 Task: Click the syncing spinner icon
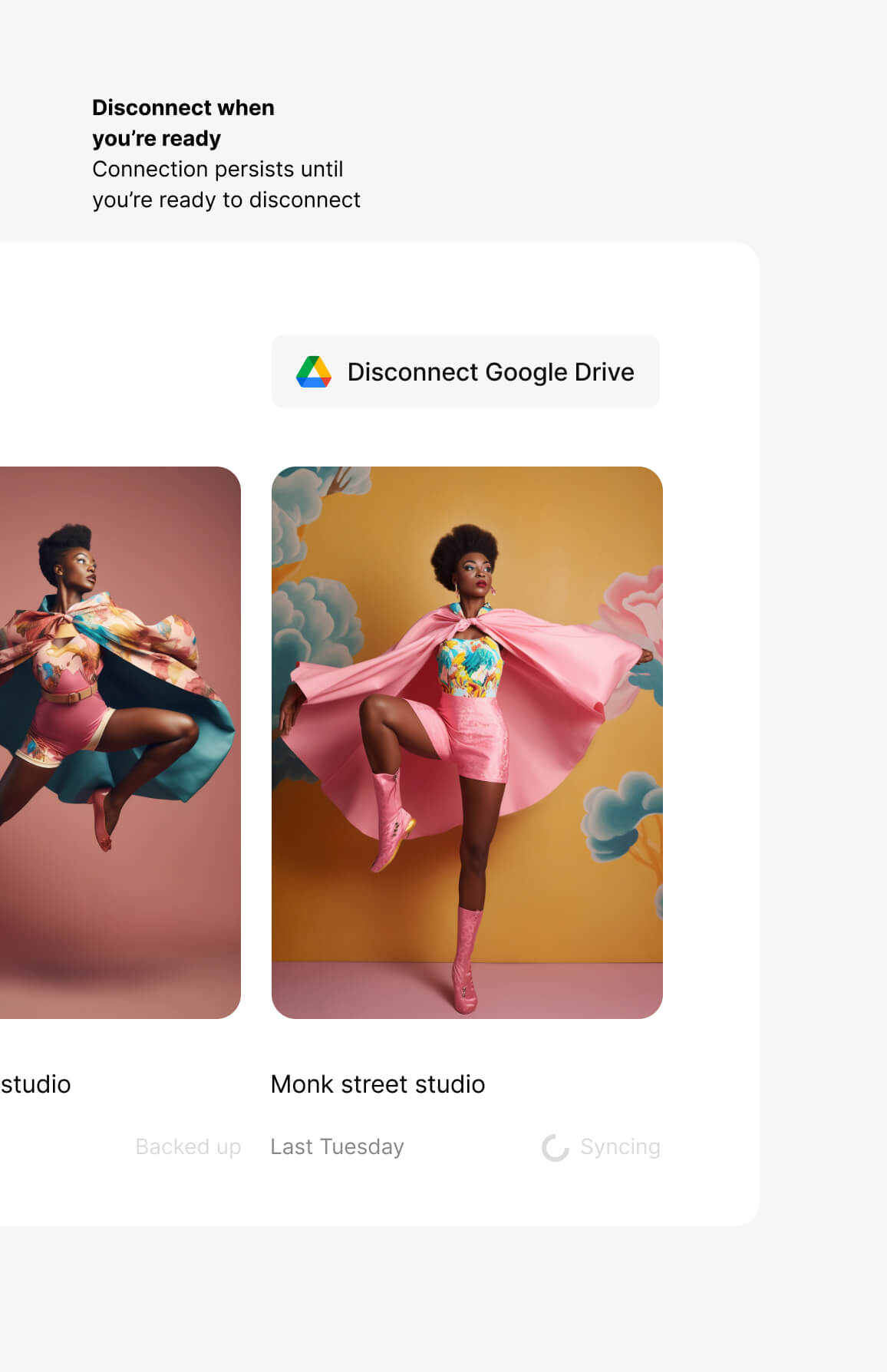coord(555,1148)
